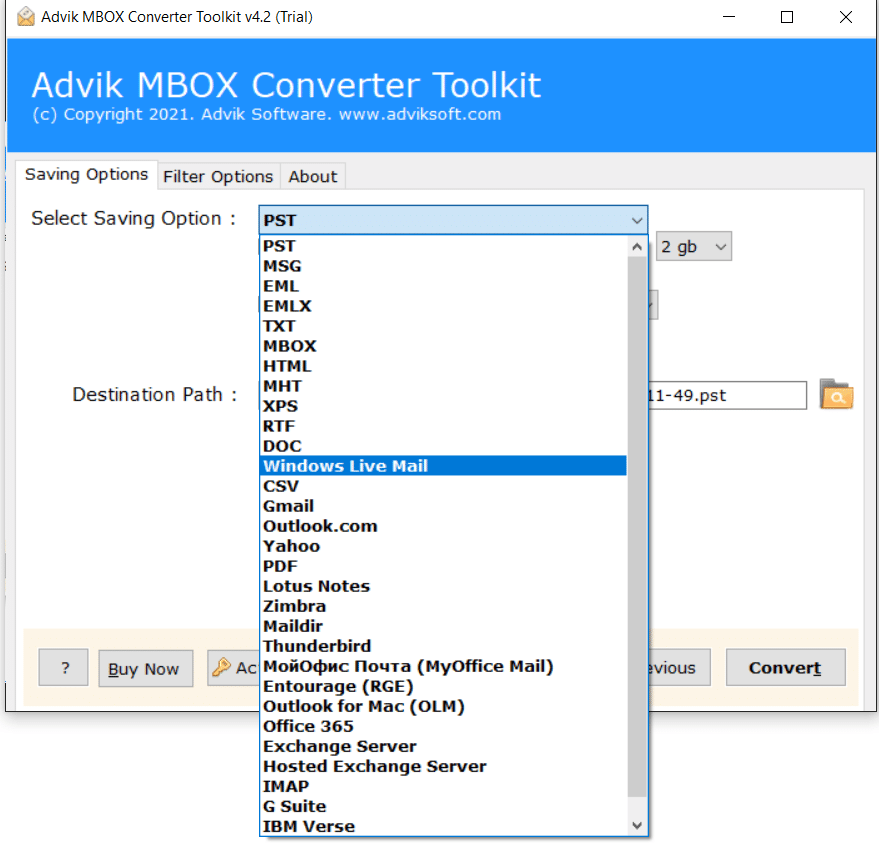The image size is (879, 843).
Task: Select the Exchange Server option
Action: tap(443, 746)
